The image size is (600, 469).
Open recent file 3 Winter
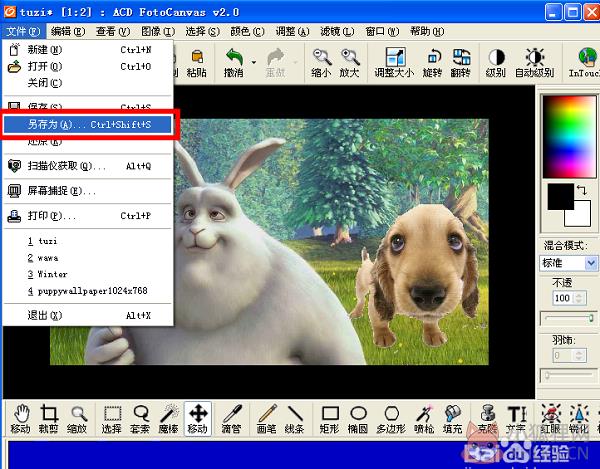88,275
